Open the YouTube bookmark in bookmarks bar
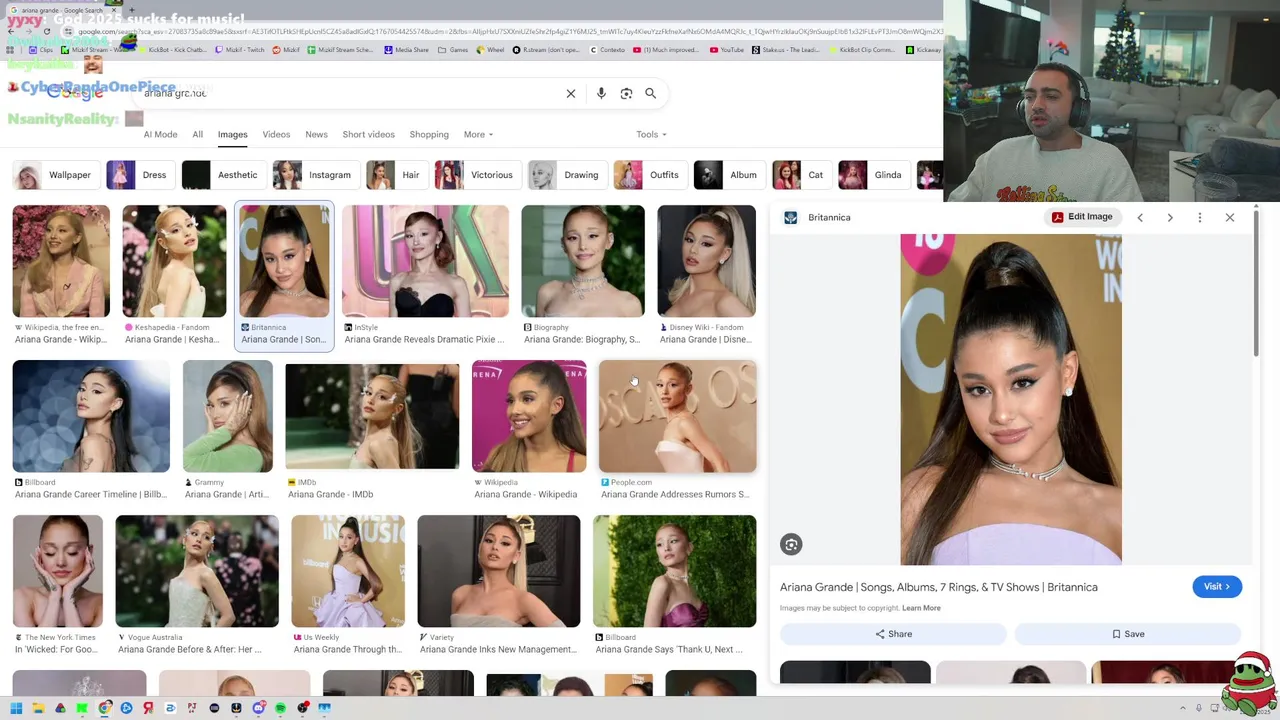 [x=727, y=49]
